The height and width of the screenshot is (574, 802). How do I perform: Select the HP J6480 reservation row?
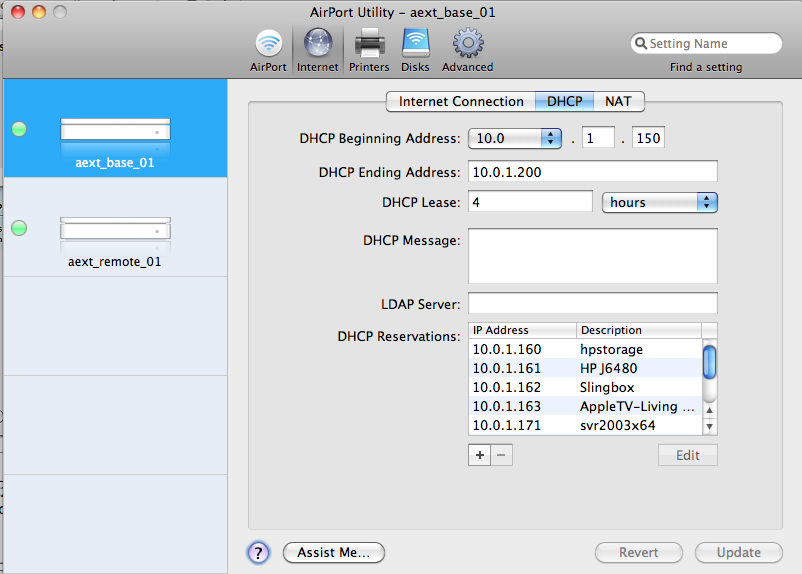click(x=586, y=368)
